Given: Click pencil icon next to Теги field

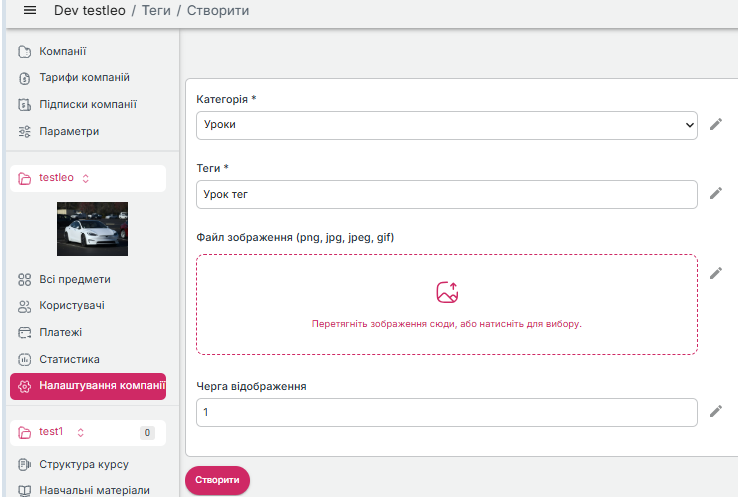Looking at the screenshot, I should [x=715, y=194].
